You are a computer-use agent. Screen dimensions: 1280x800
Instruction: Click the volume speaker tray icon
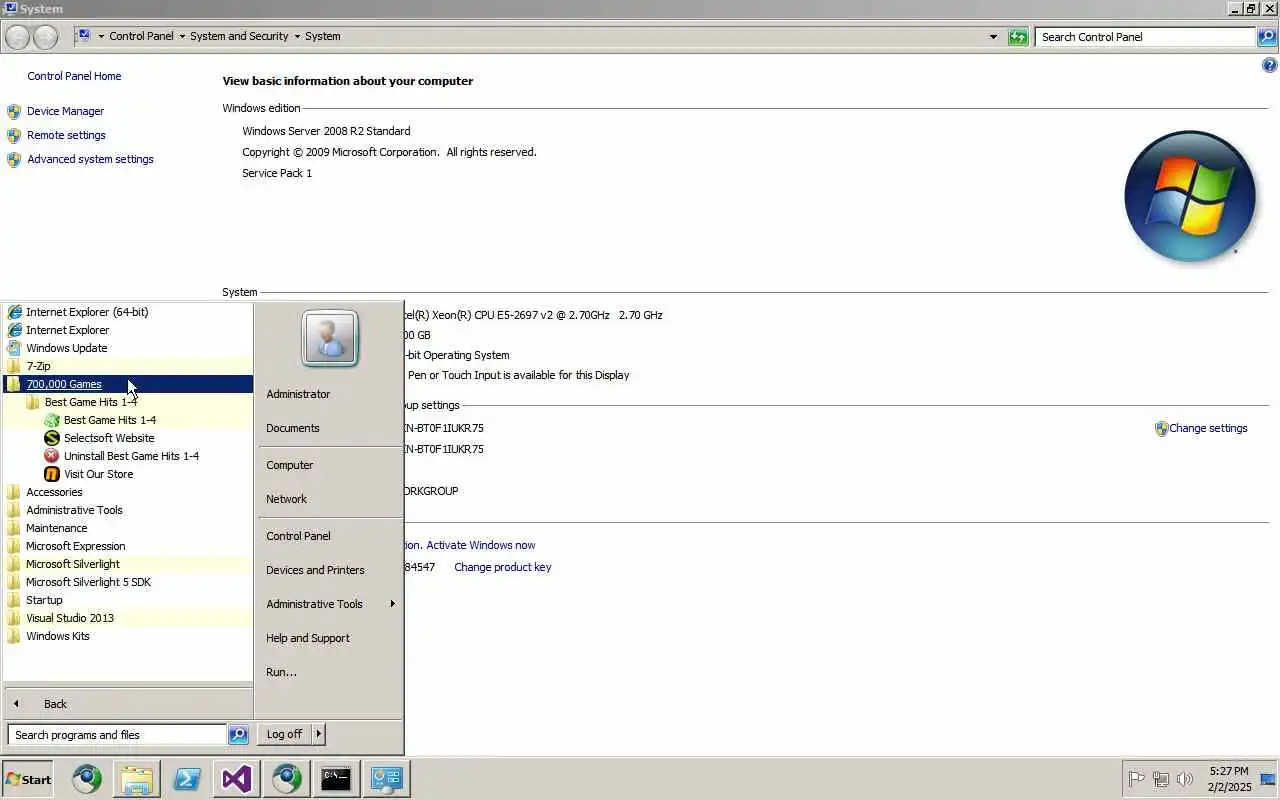coord(1185,779)
